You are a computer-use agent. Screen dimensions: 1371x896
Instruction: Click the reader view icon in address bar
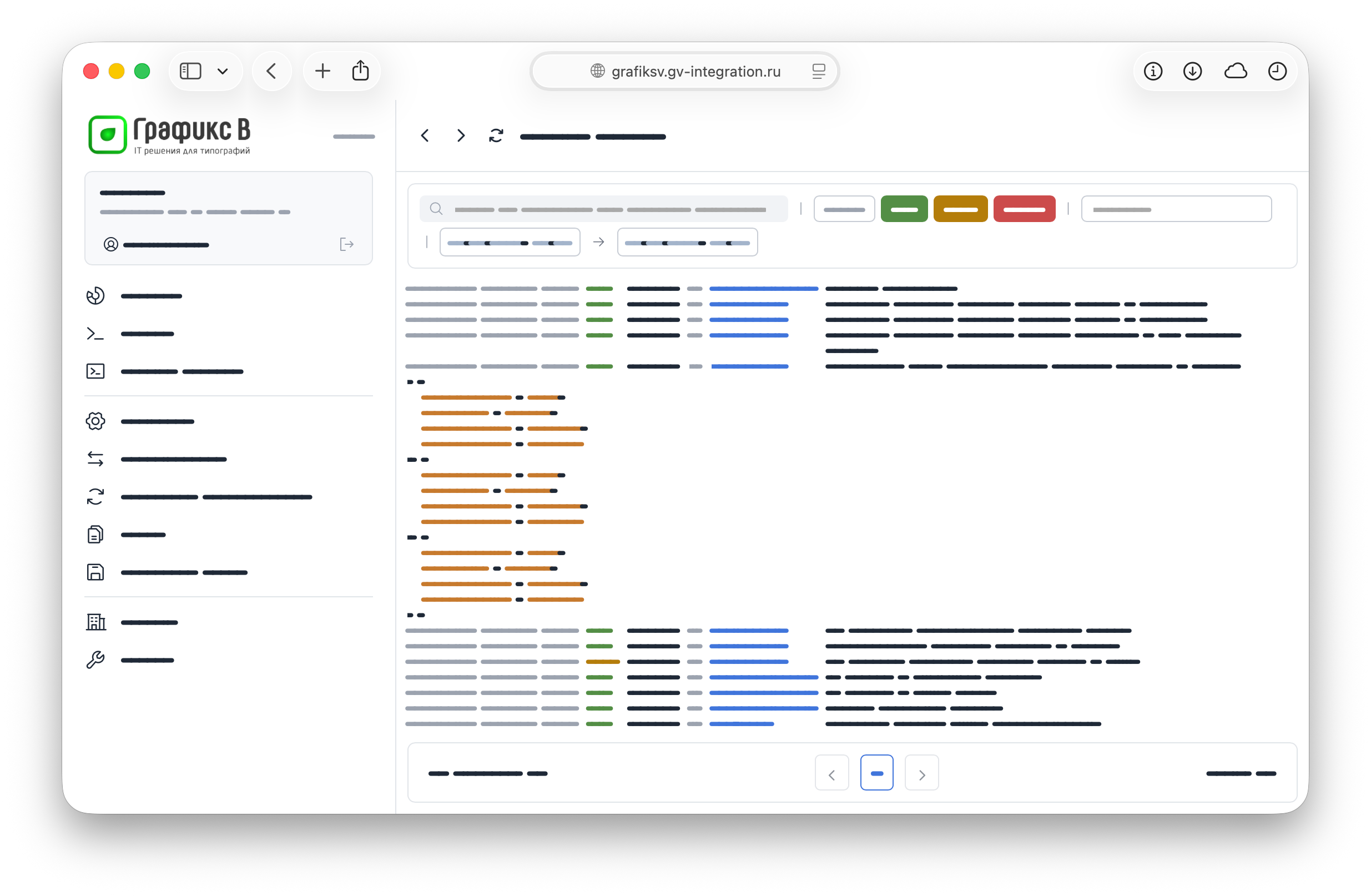point(819,71)
